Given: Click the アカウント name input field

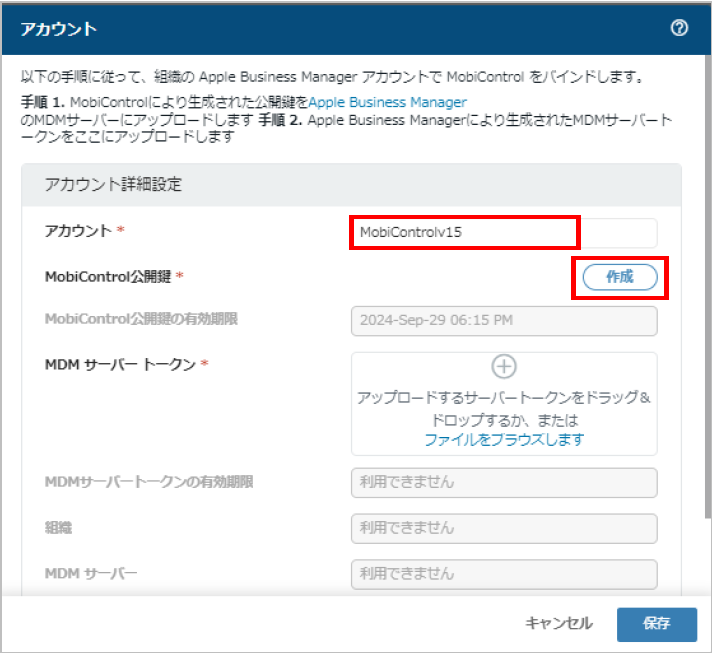Looking at the screenshot, I should [504, 233].
